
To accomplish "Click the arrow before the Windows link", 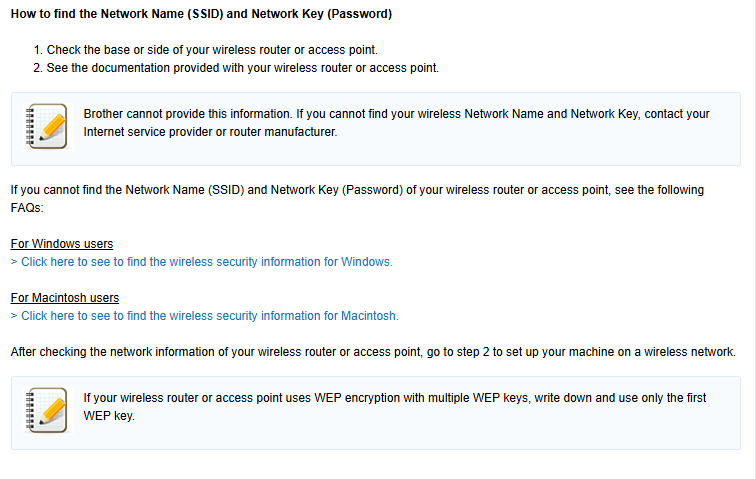I will coord(14,262).
